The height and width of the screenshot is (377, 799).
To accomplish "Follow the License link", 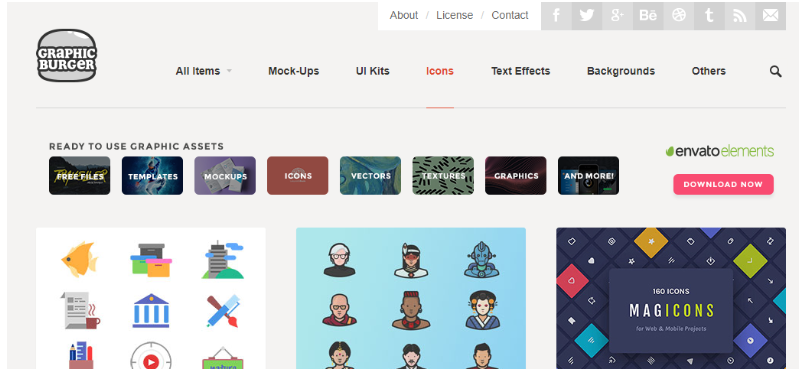I will point(455,15).
